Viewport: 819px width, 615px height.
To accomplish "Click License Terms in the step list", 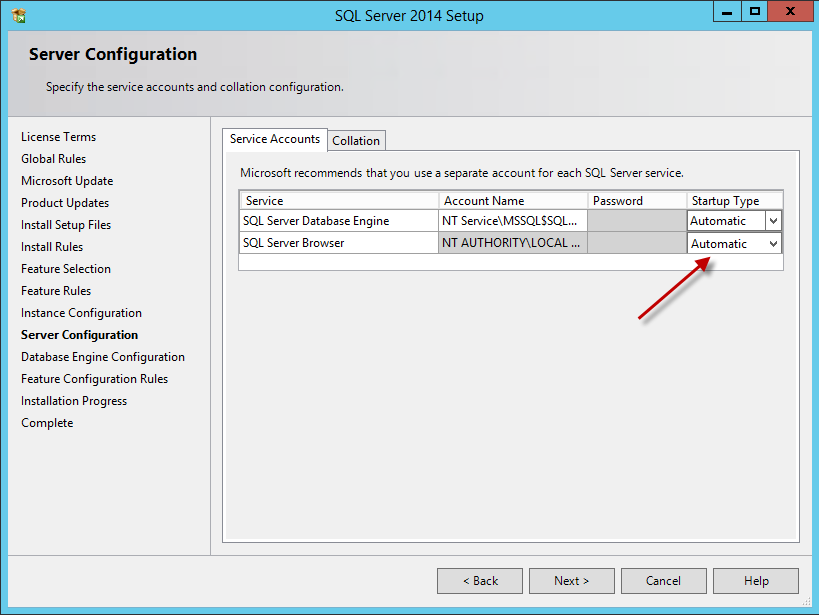I will pyautogui.click(x=58, y=137).
